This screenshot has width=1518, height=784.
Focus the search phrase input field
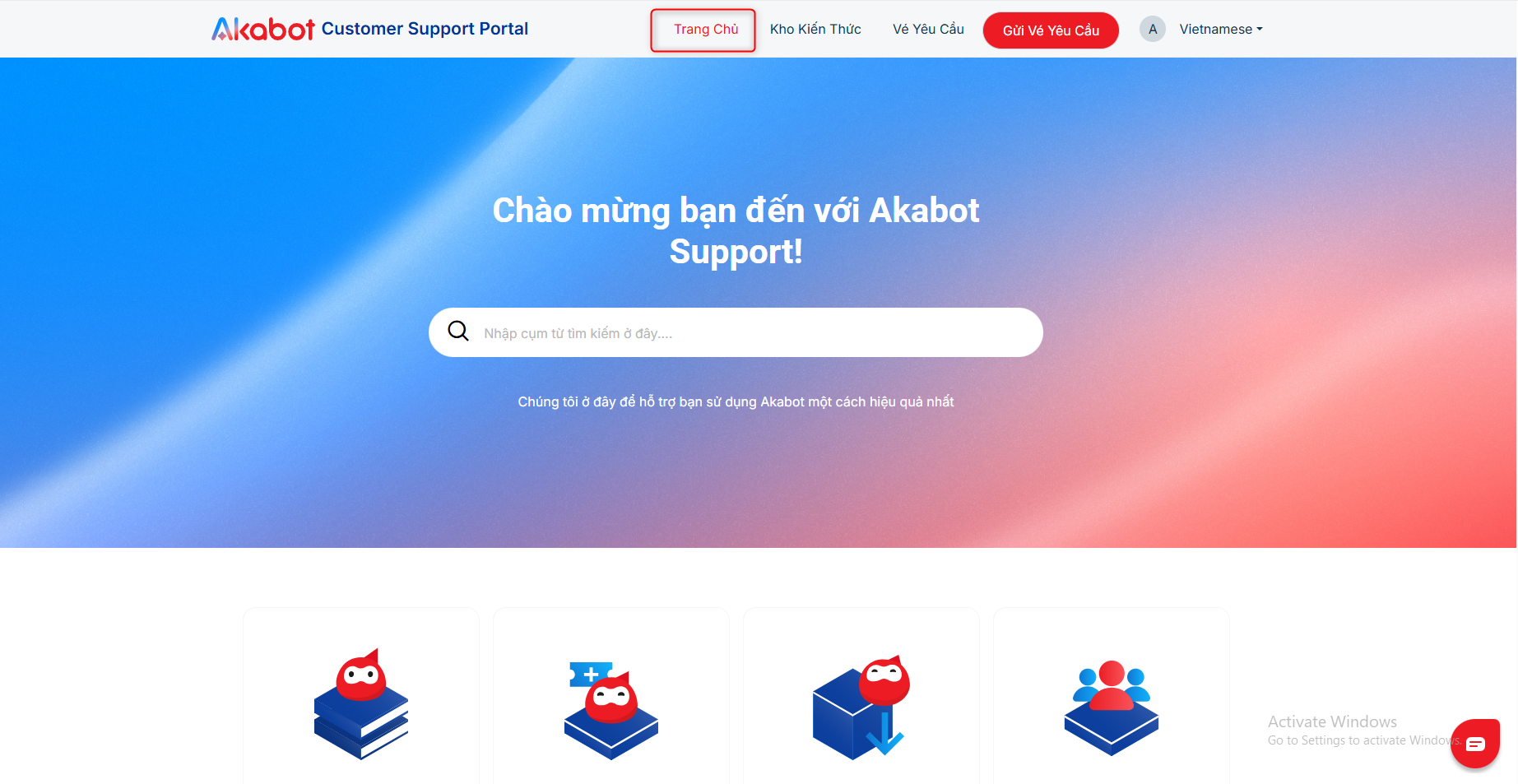pos(736,332)
